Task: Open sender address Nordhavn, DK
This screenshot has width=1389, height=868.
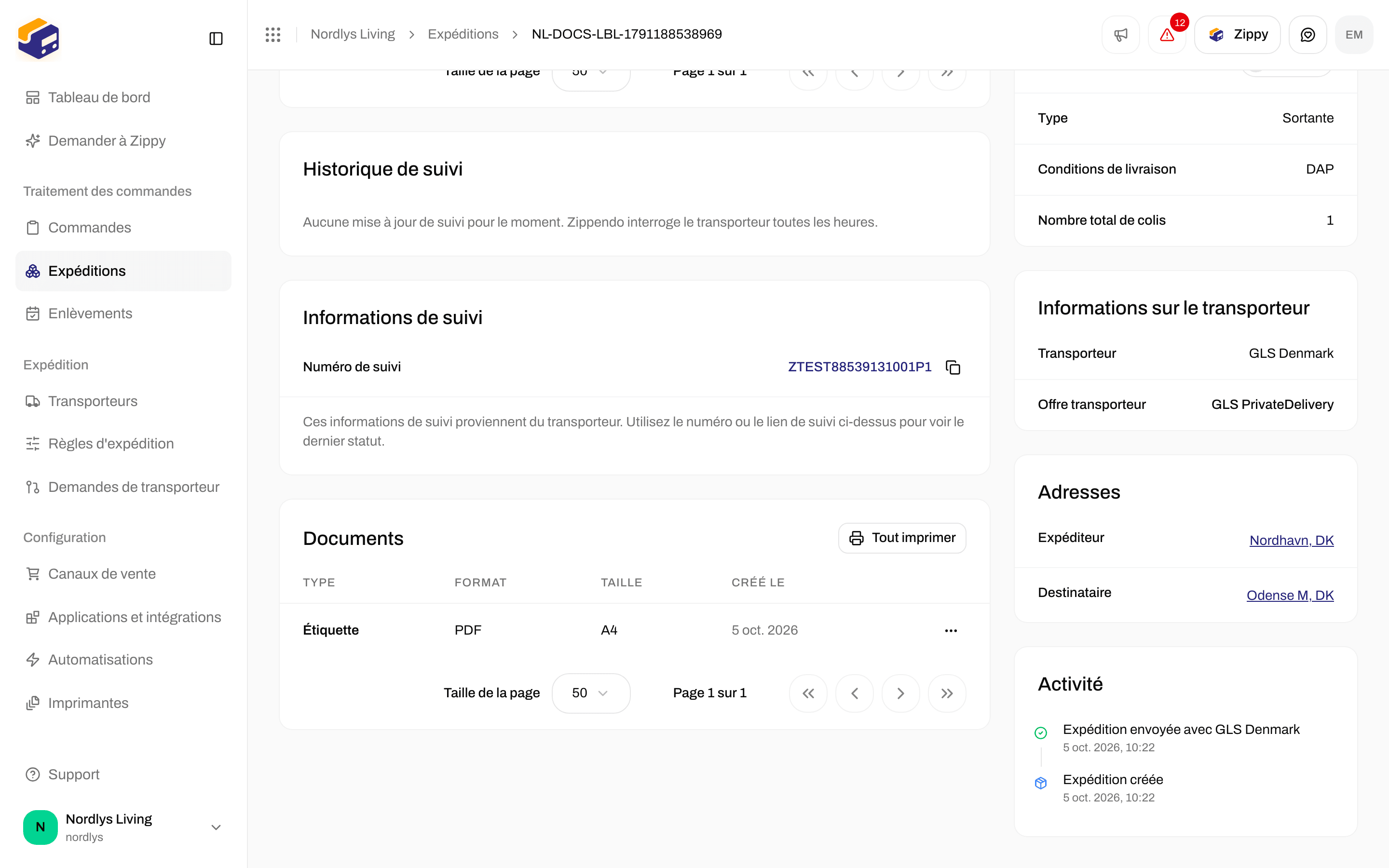Action: coord(1292,540)
